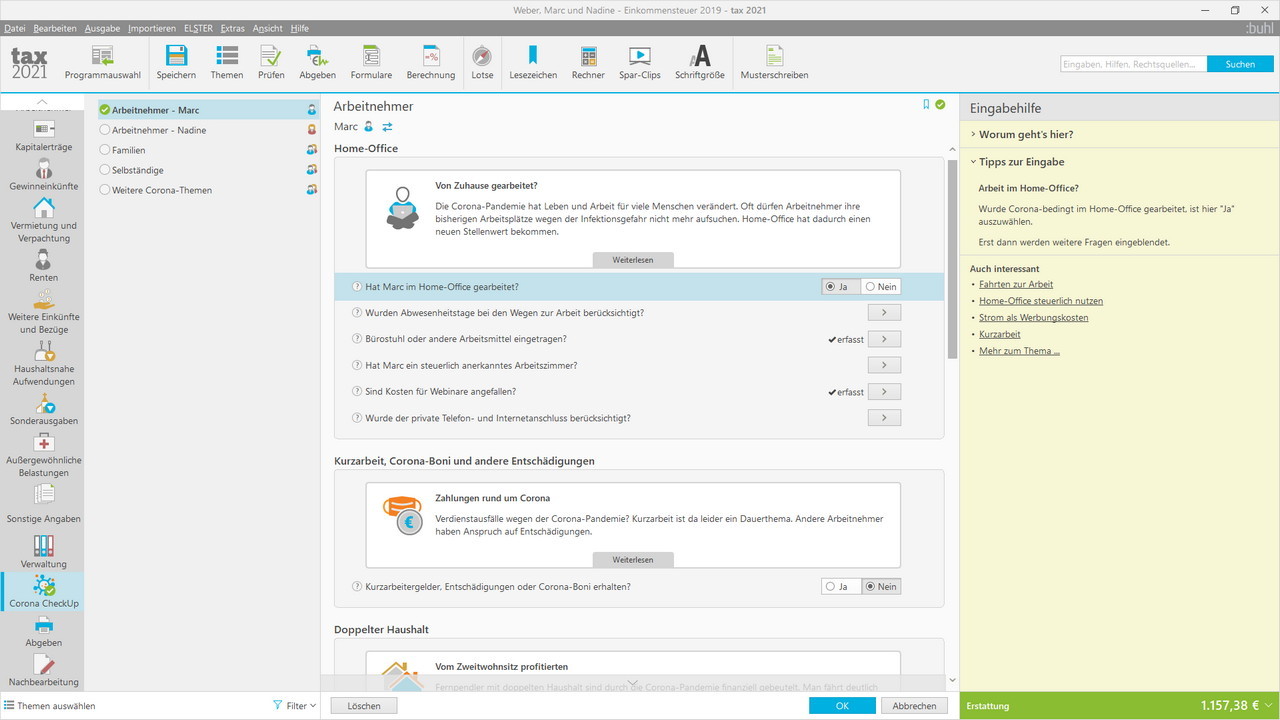Image resolution: width=1280 pixels, height=720 pixels.
Task: Click Weiterlesen in Home-Office box
Action: [633, 260]
